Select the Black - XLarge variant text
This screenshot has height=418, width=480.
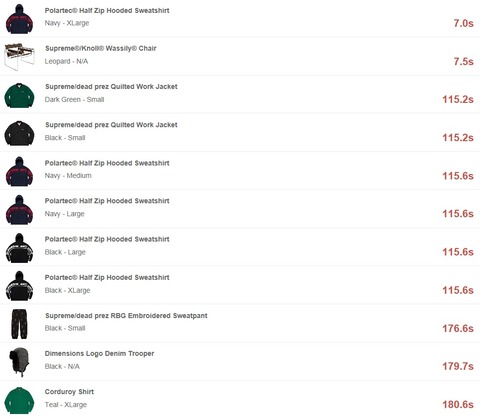tap(67, 290)
